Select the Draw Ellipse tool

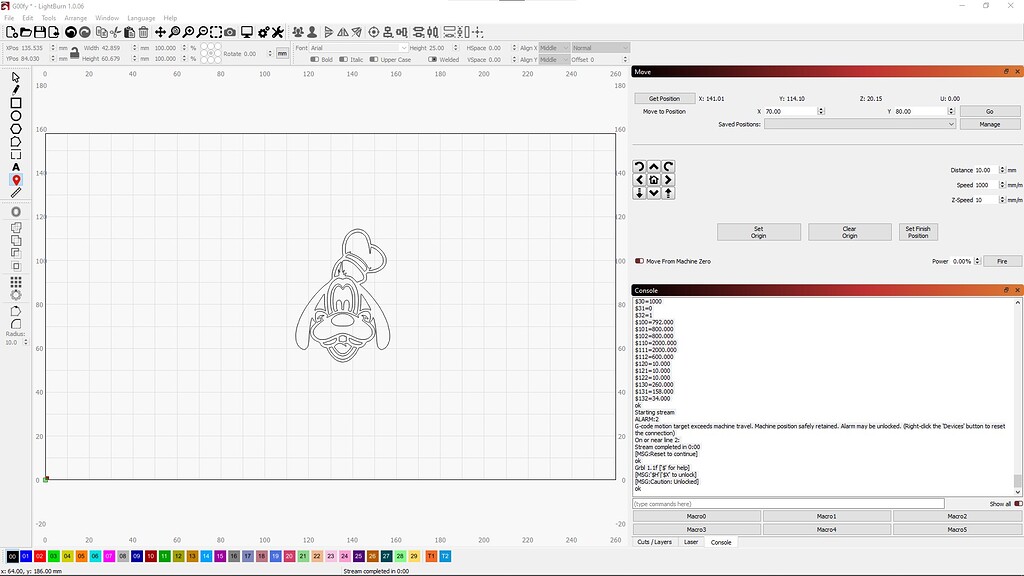[16, 116]
